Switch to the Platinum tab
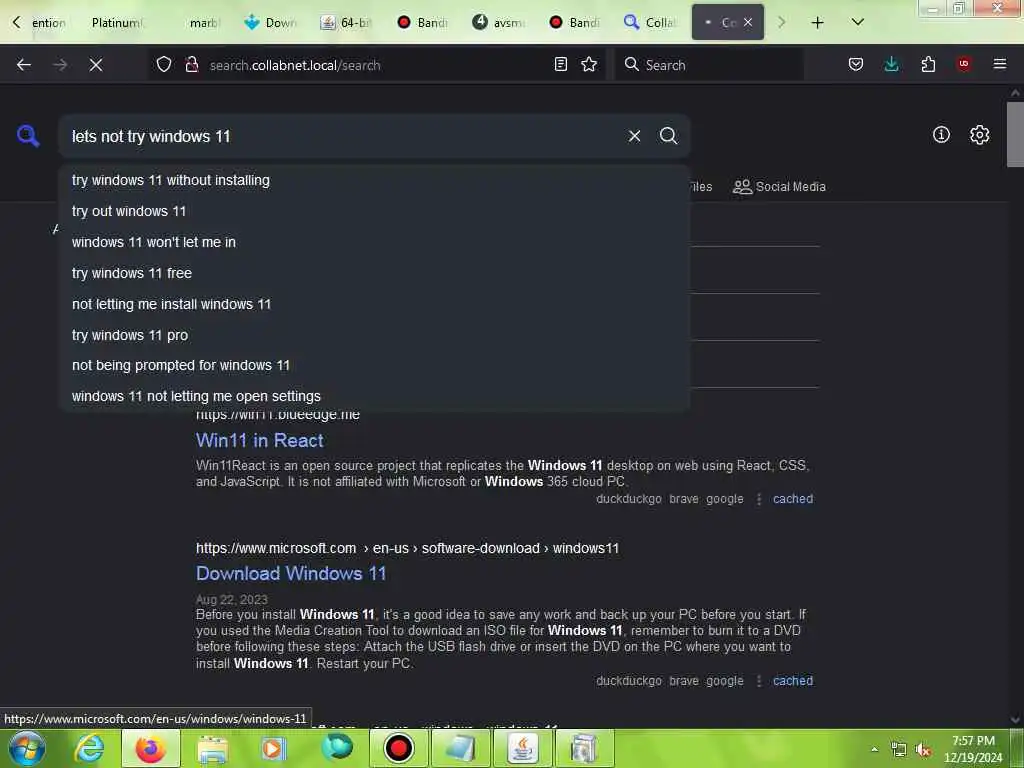Screen dimensions: 1024x768 coord(116,23)
